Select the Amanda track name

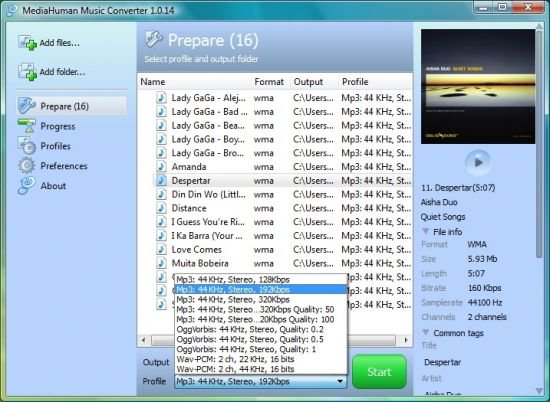click(x=189, y=167)
